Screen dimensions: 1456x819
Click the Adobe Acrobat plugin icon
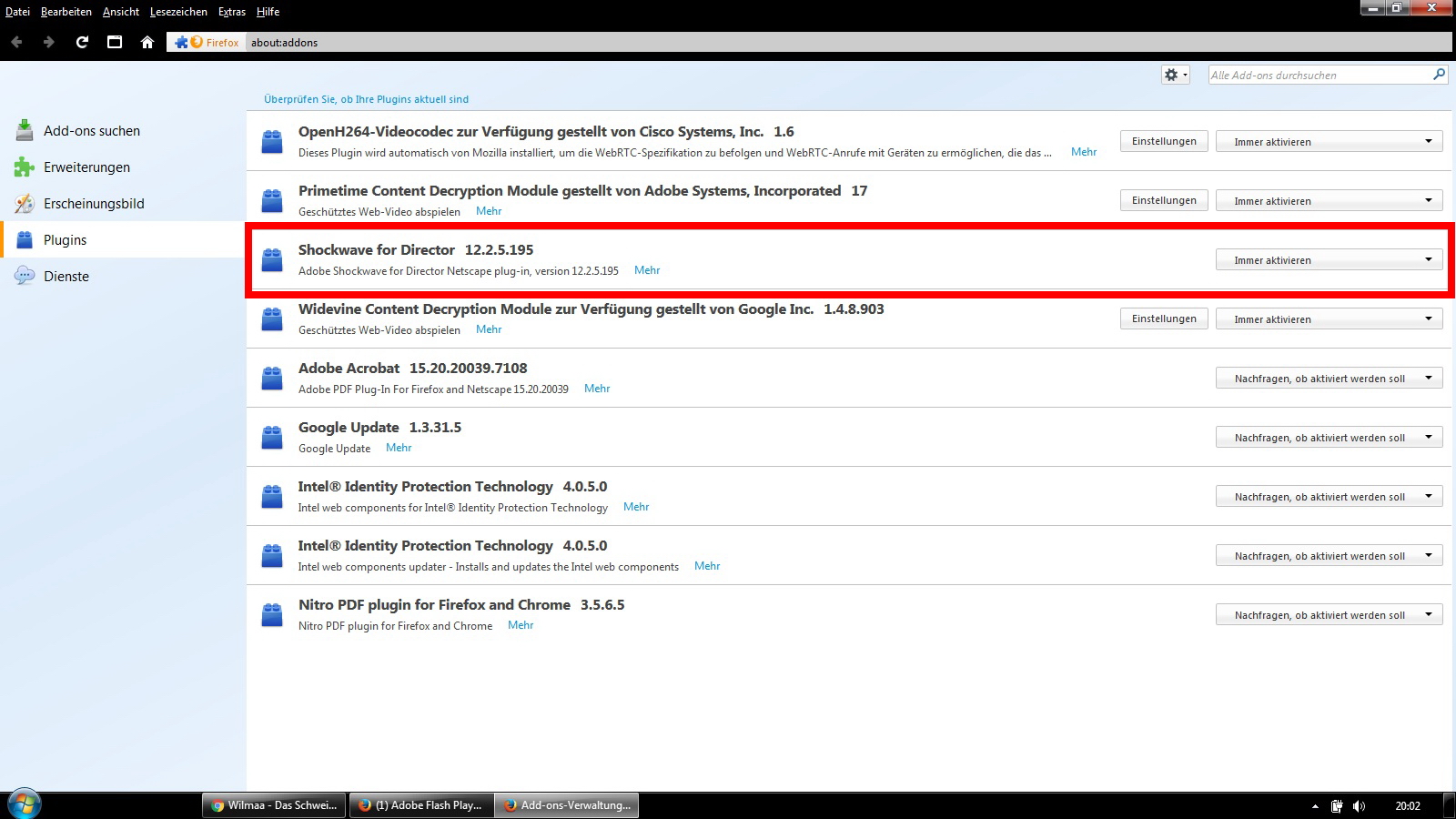pos(272,378)
